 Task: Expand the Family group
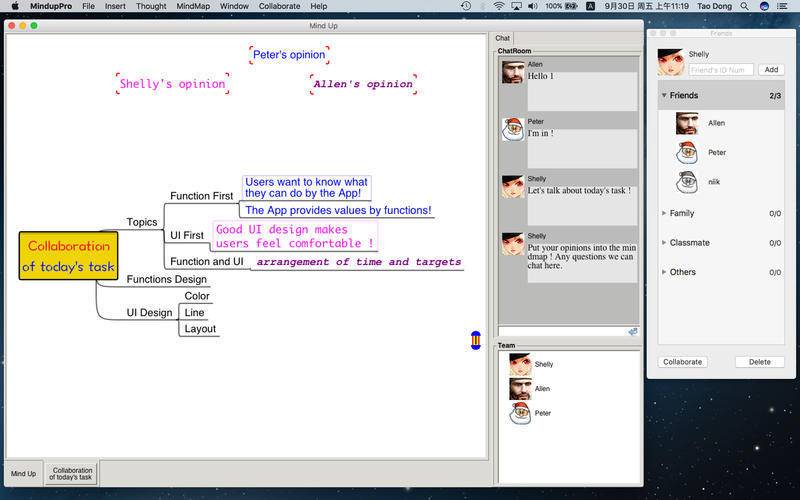664,213
